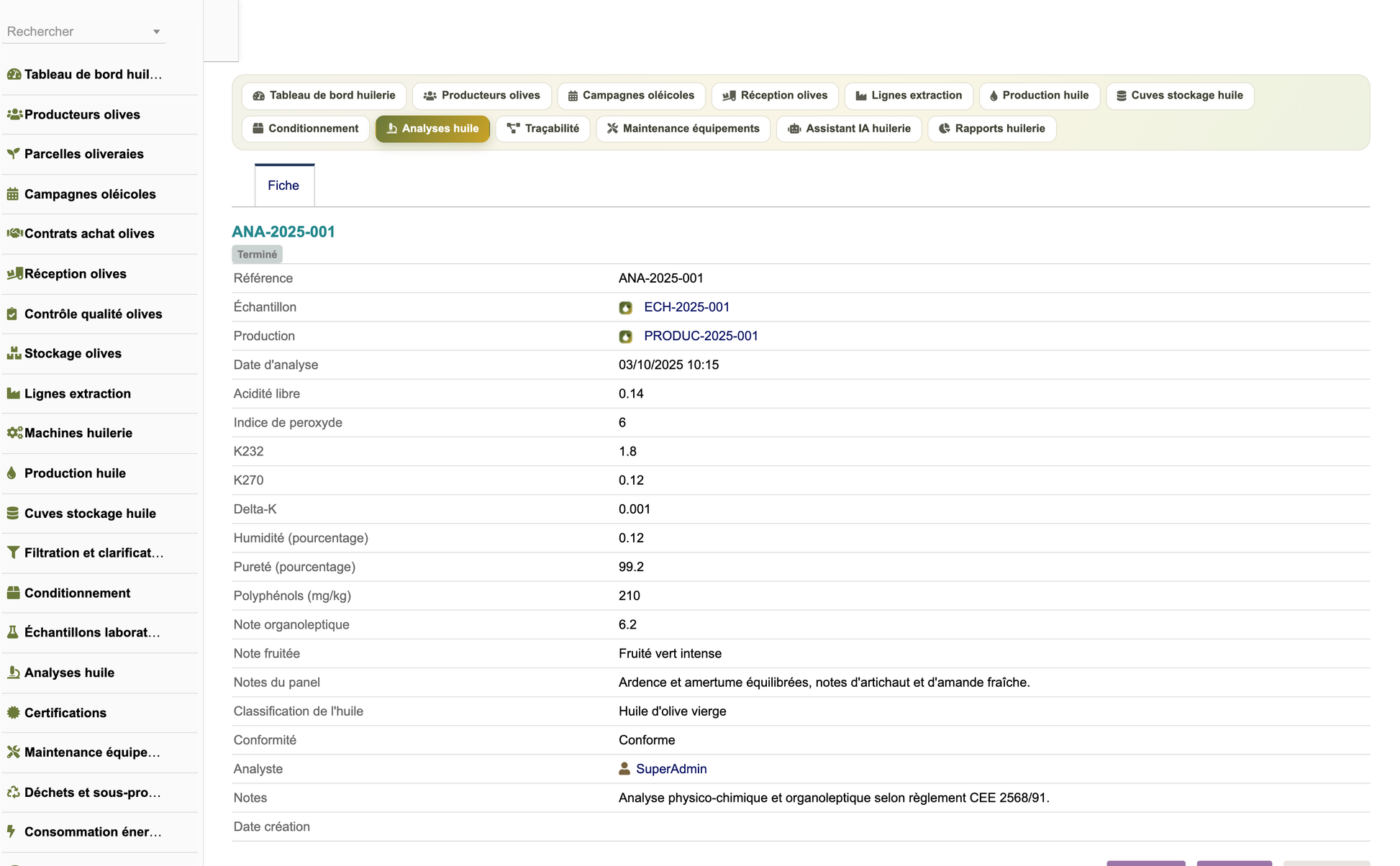The width and height of the screenshot is (1400, 866).
Task: Click the Tableau de bord huilerie sidebar icon
Action: pyautogui.click(x=14, y=74)
